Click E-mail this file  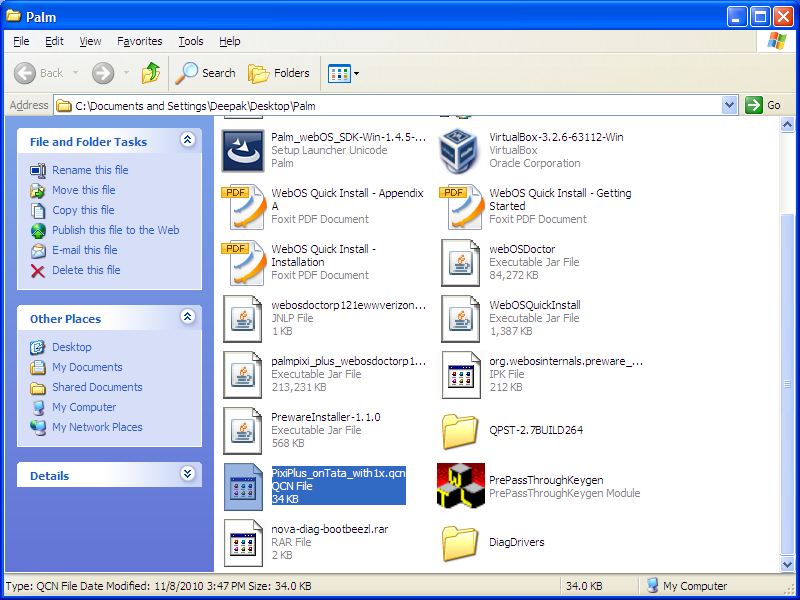[x=85, y=250]
